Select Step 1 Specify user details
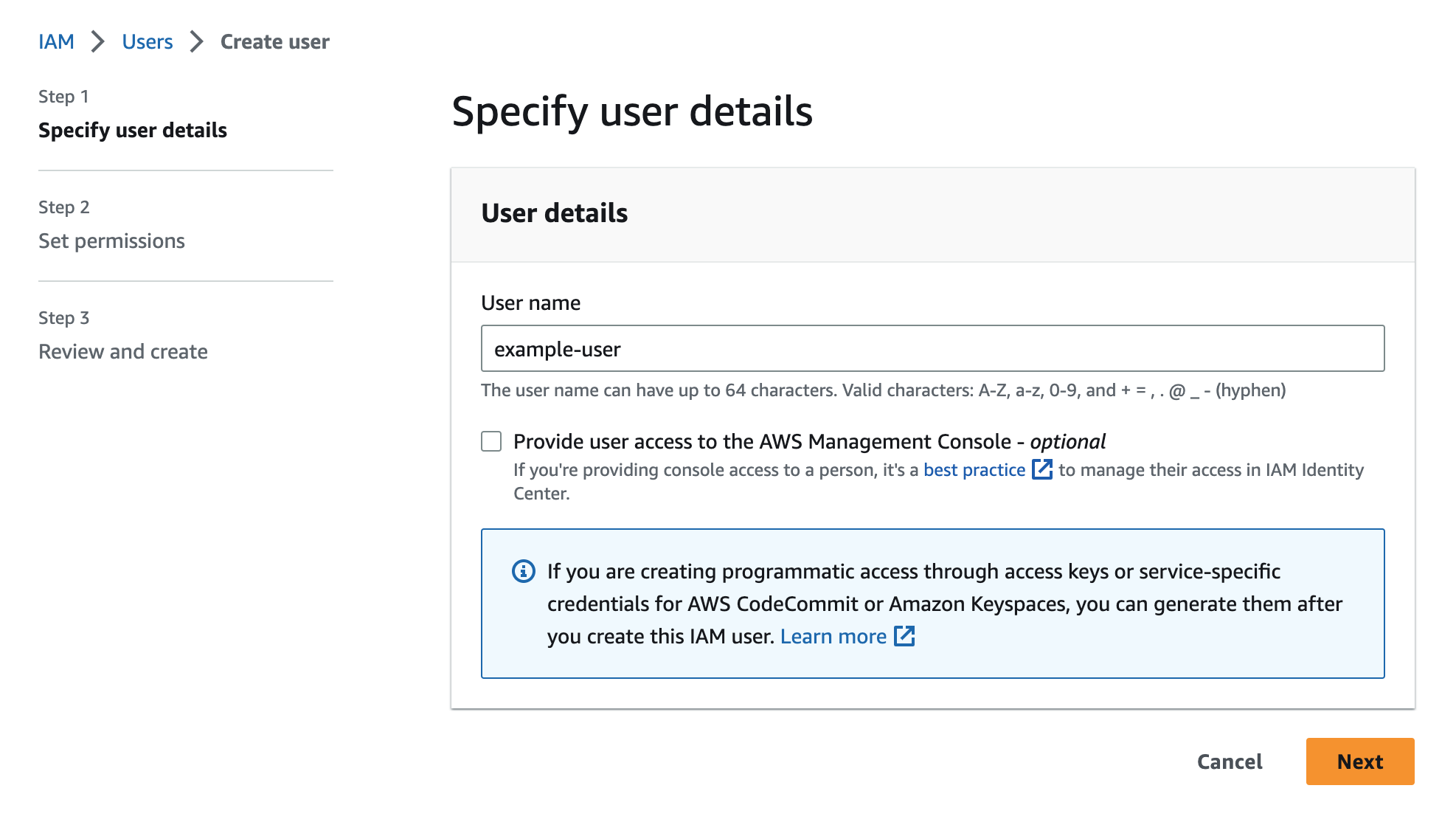 click(x=132, y=130)
